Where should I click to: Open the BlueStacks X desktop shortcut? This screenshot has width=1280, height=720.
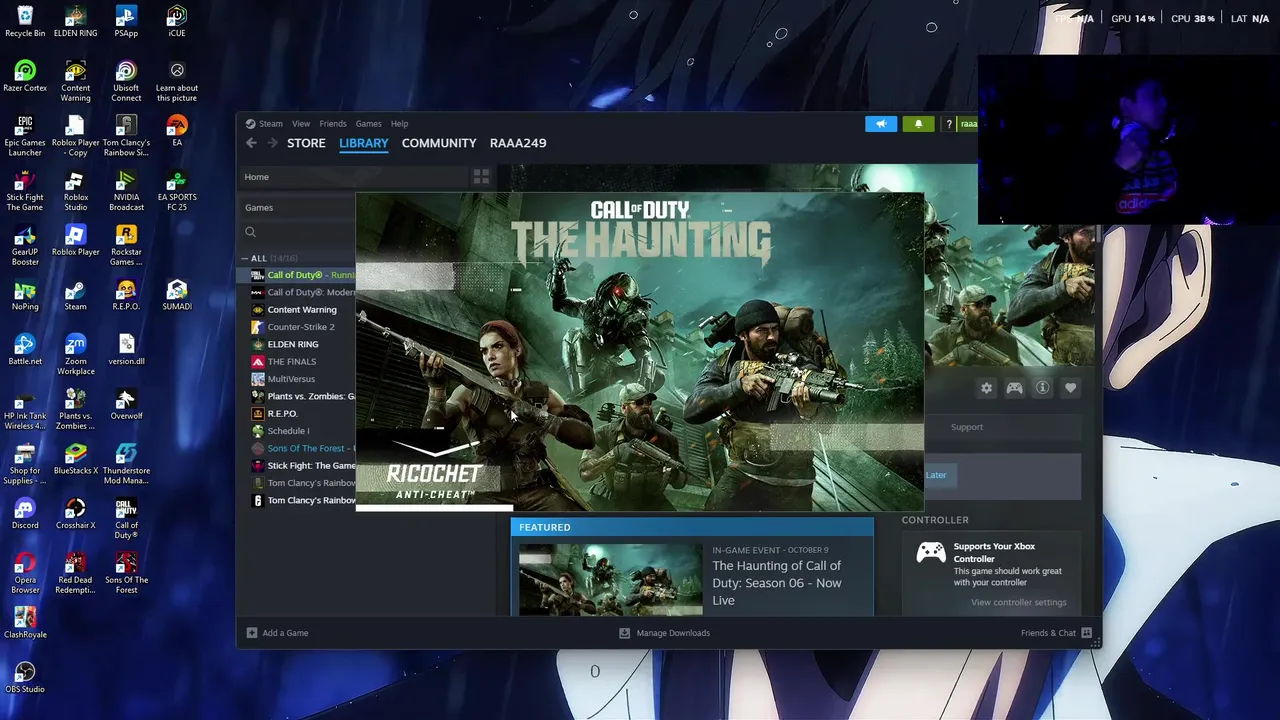coord(76,460)
